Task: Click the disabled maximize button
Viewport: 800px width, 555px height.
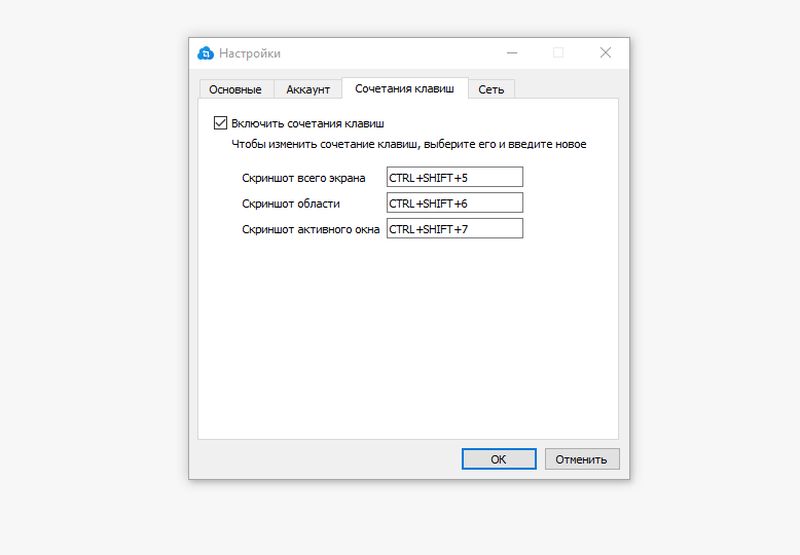Action: [x=558, y=53]
